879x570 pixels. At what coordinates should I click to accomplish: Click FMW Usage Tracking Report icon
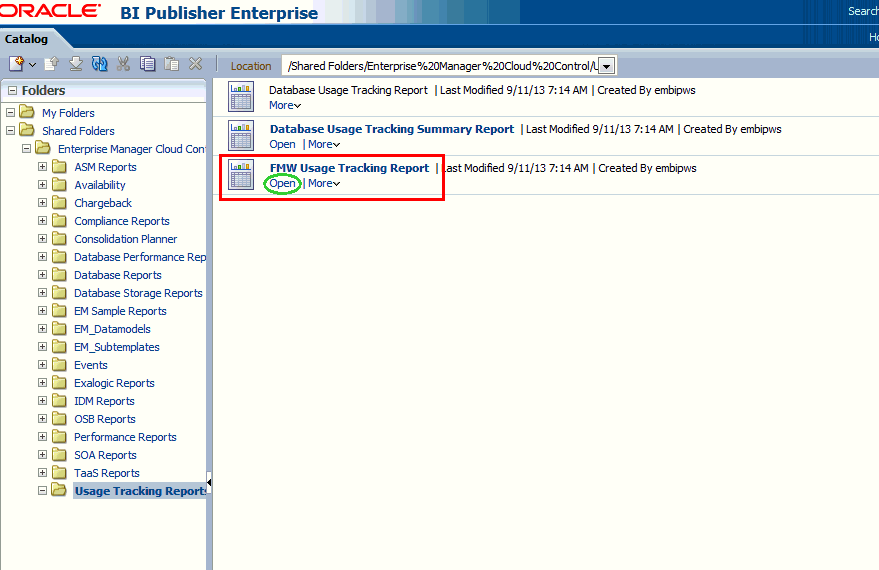point(241,174)
